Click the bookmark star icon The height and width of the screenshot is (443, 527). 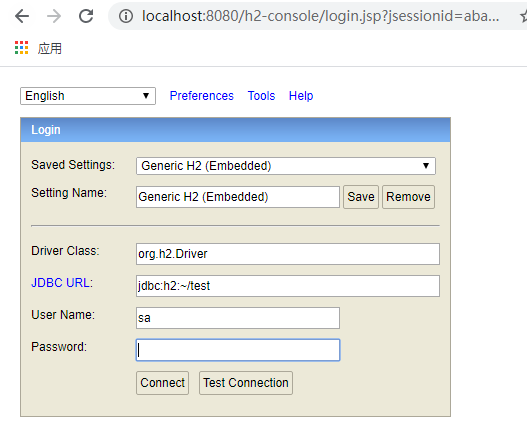523,16
